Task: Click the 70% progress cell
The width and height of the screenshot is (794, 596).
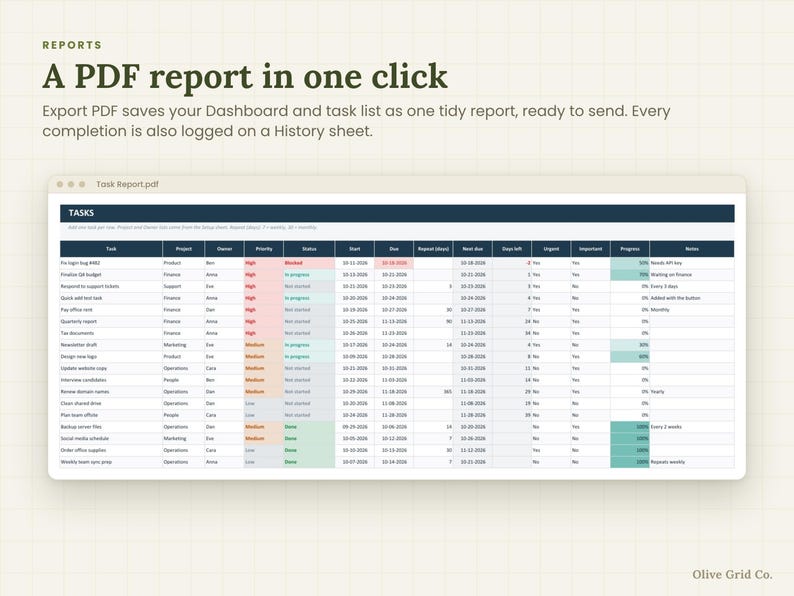Action: 630,275
